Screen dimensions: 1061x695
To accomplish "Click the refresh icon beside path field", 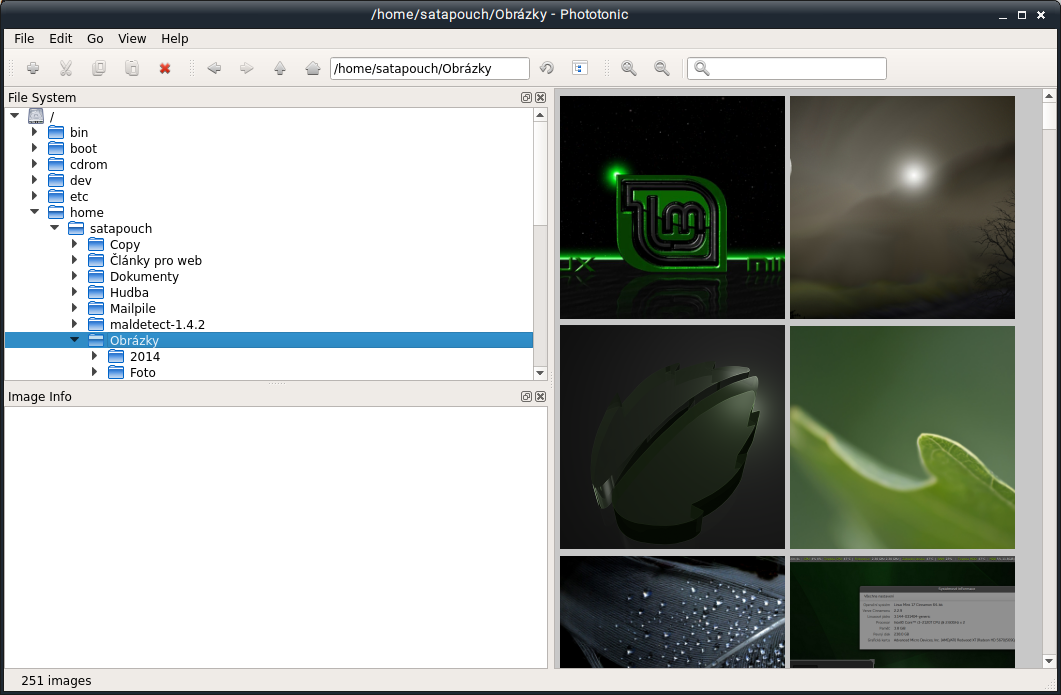I will [x=547, y=68].
